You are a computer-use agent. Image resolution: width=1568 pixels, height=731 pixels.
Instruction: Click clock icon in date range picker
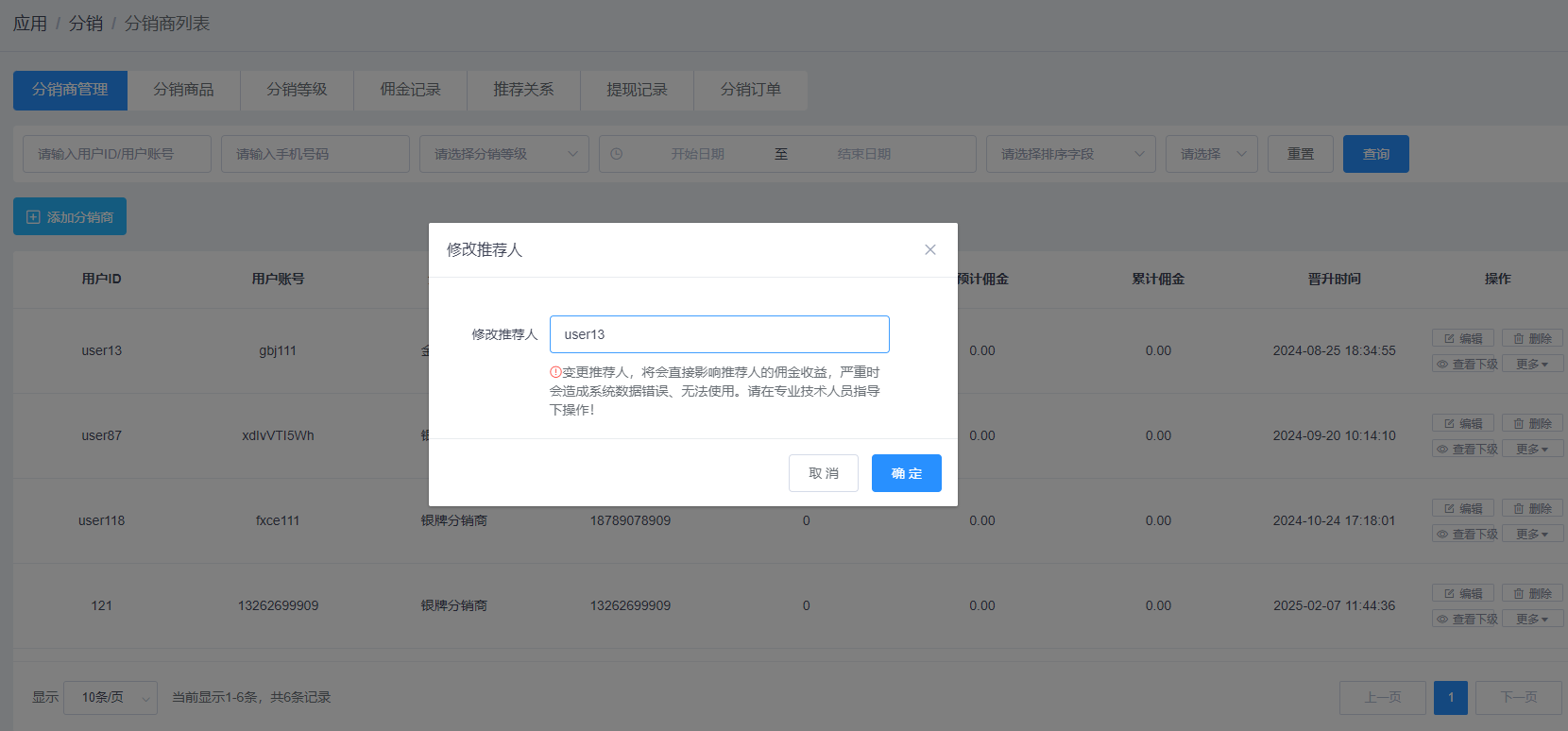pos(617,154)
